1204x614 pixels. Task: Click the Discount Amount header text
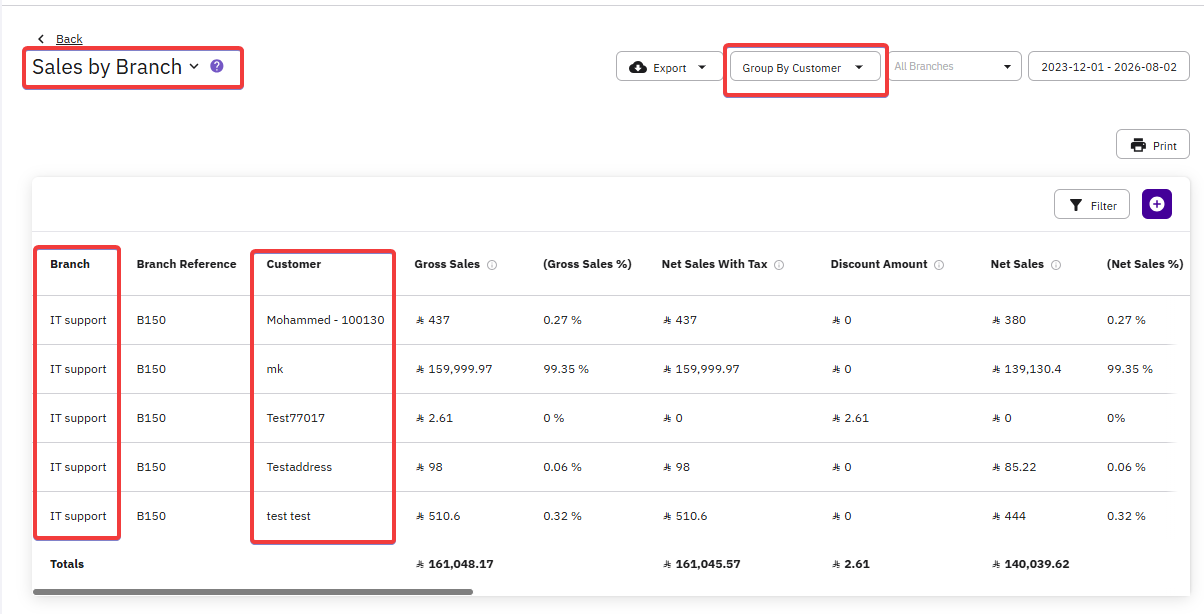879,264
